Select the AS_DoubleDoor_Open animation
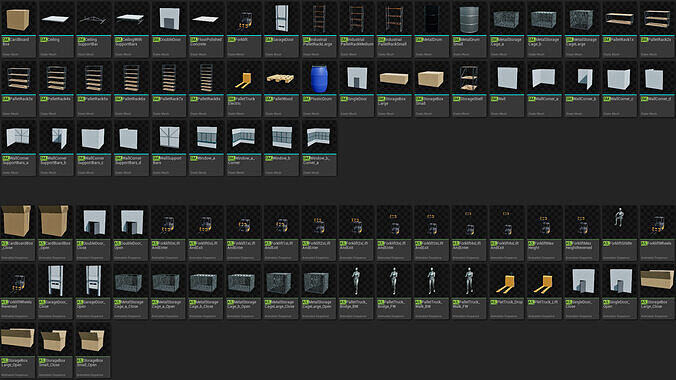This screenshot has height=380, width=676. [x=131, y=233]
